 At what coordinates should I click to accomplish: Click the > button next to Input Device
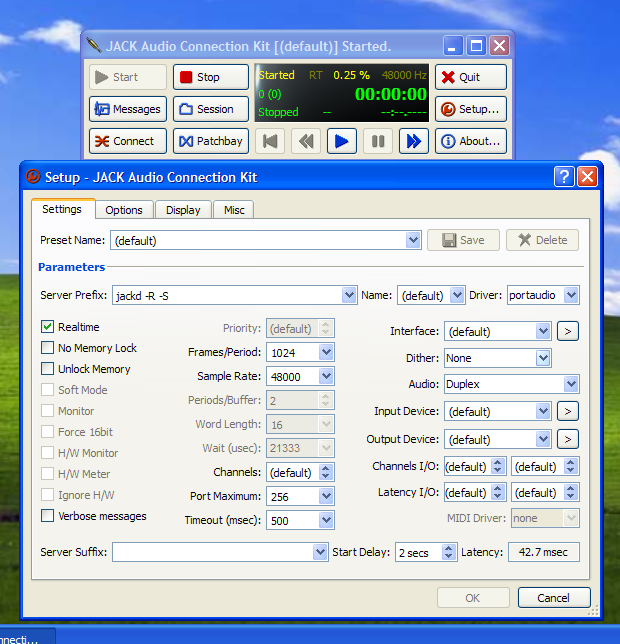pyautogui.click(x=568, y=411)
